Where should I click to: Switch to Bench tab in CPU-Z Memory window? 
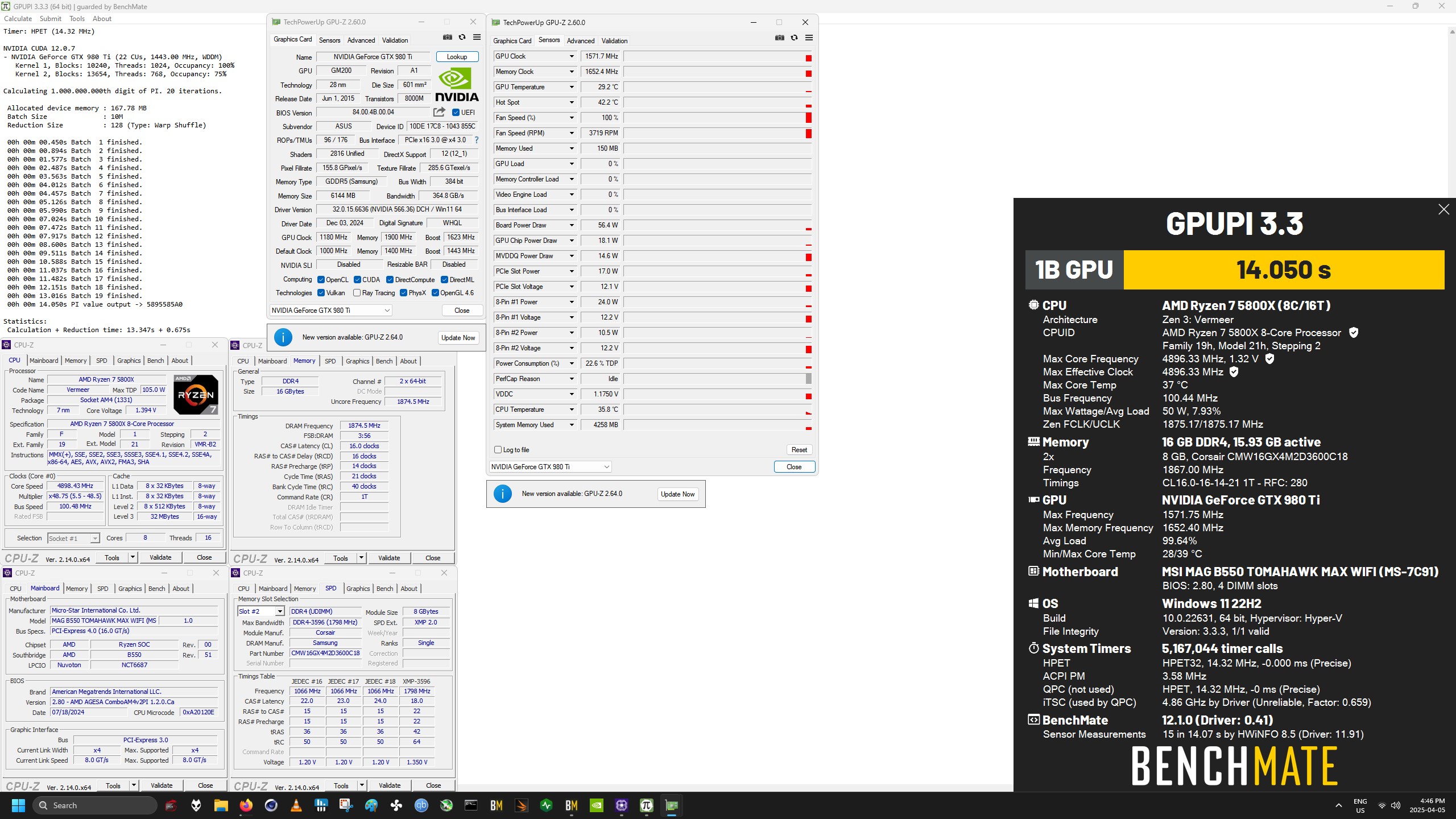384,361
